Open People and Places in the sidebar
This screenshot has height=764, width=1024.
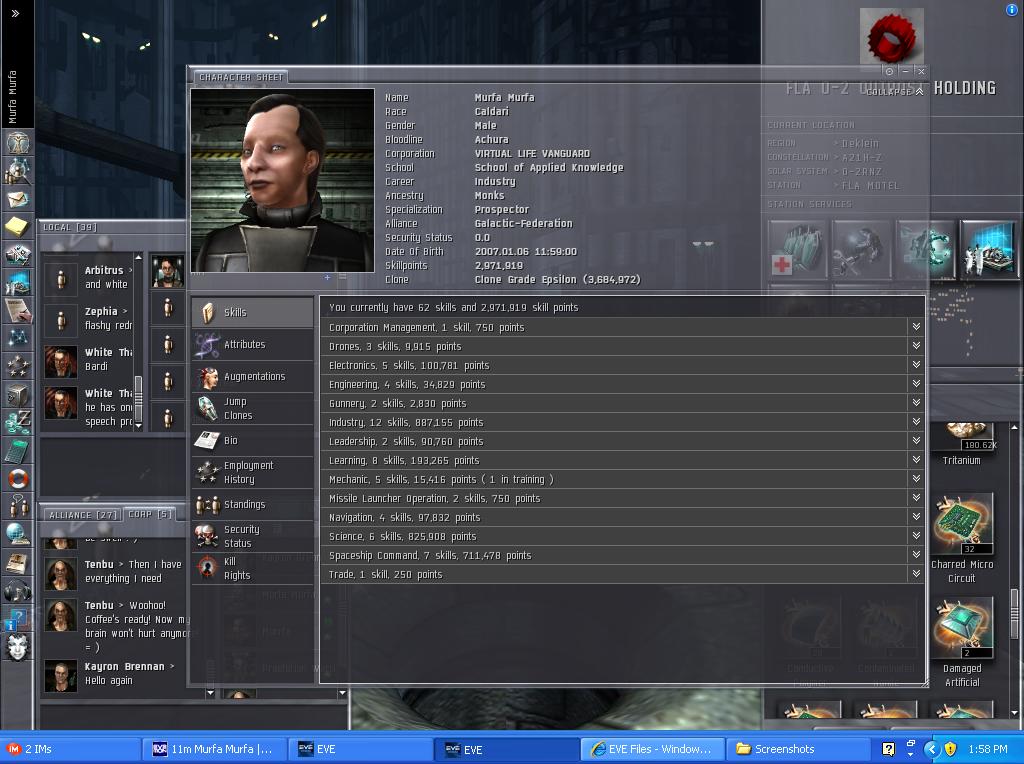18,169
